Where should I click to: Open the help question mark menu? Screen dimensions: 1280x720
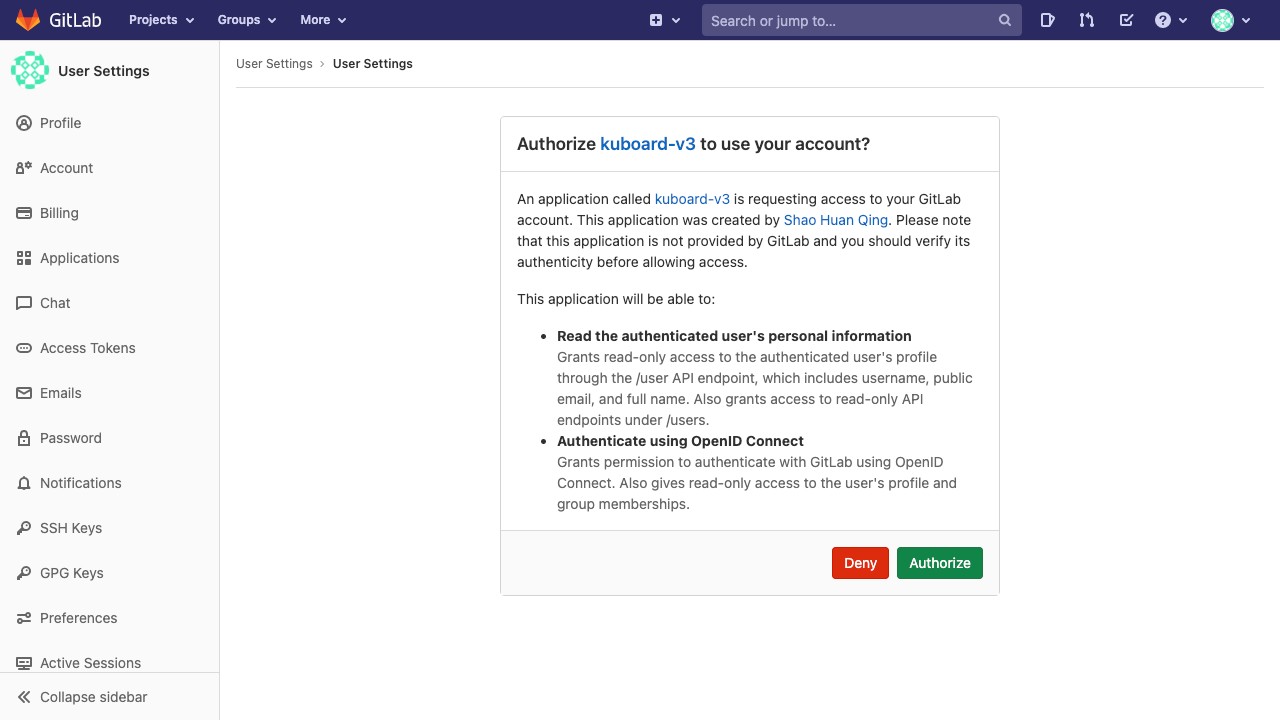pos(1170,20)
